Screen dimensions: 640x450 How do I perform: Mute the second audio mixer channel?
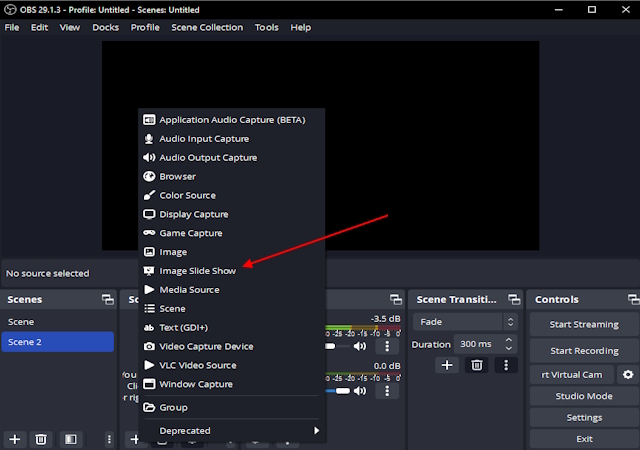point(360,391)
